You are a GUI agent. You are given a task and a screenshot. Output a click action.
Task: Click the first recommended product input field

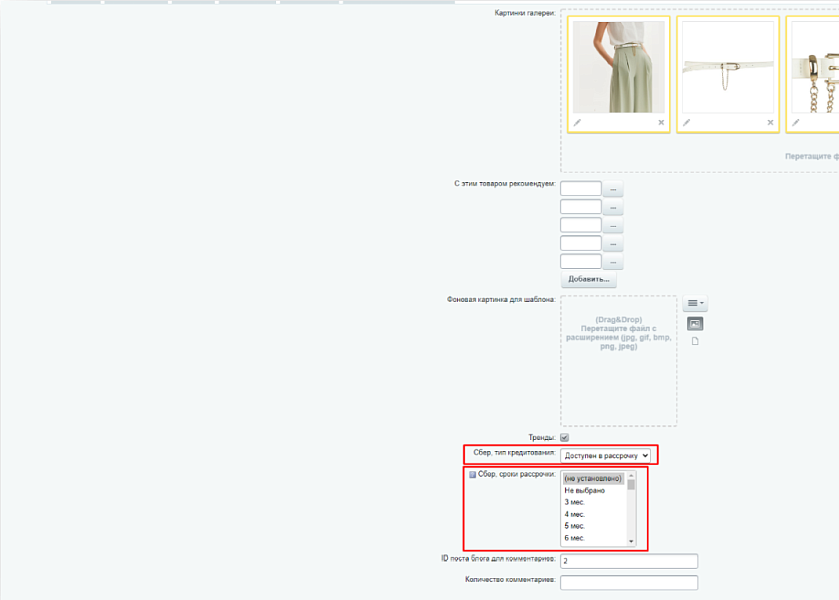click(581, 188)
